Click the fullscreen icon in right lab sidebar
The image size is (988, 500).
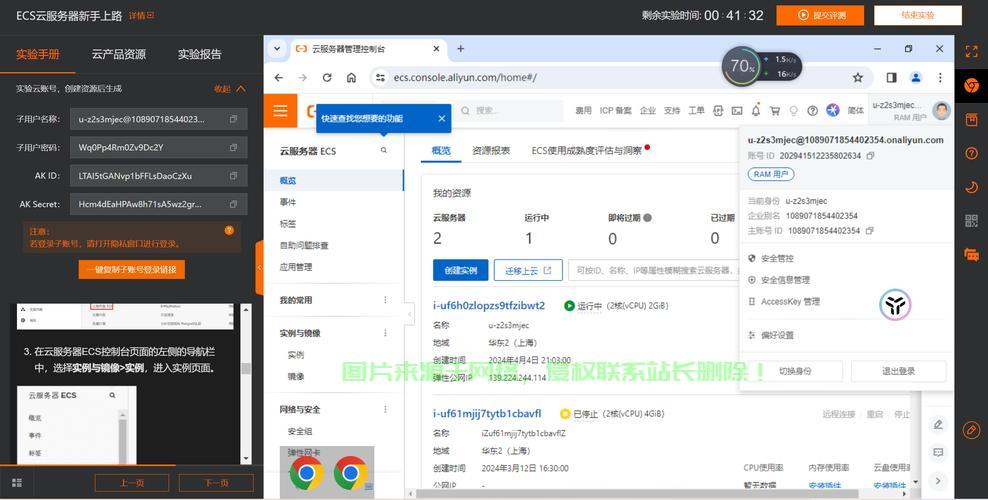[x=972, y=52]
